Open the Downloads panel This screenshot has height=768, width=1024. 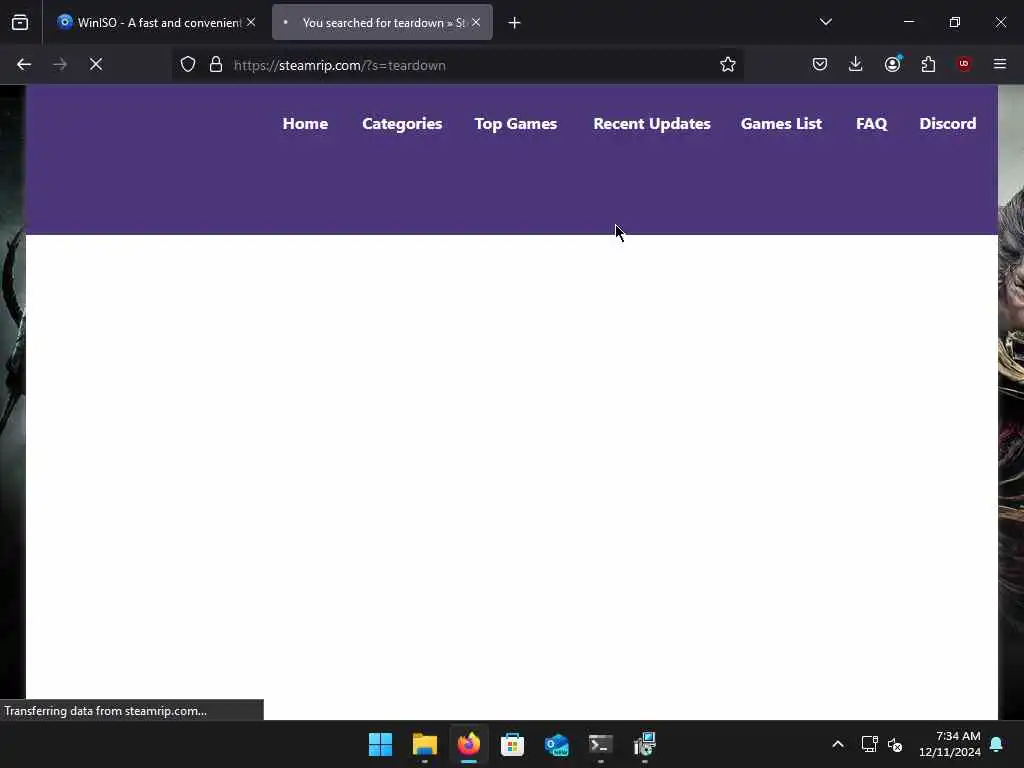tap(856, 64)
